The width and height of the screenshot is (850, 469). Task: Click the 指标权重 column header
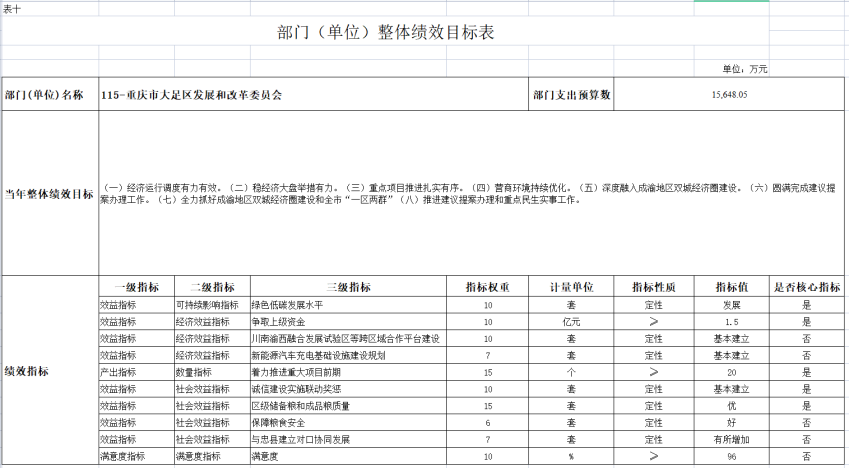tap(488, 287)
